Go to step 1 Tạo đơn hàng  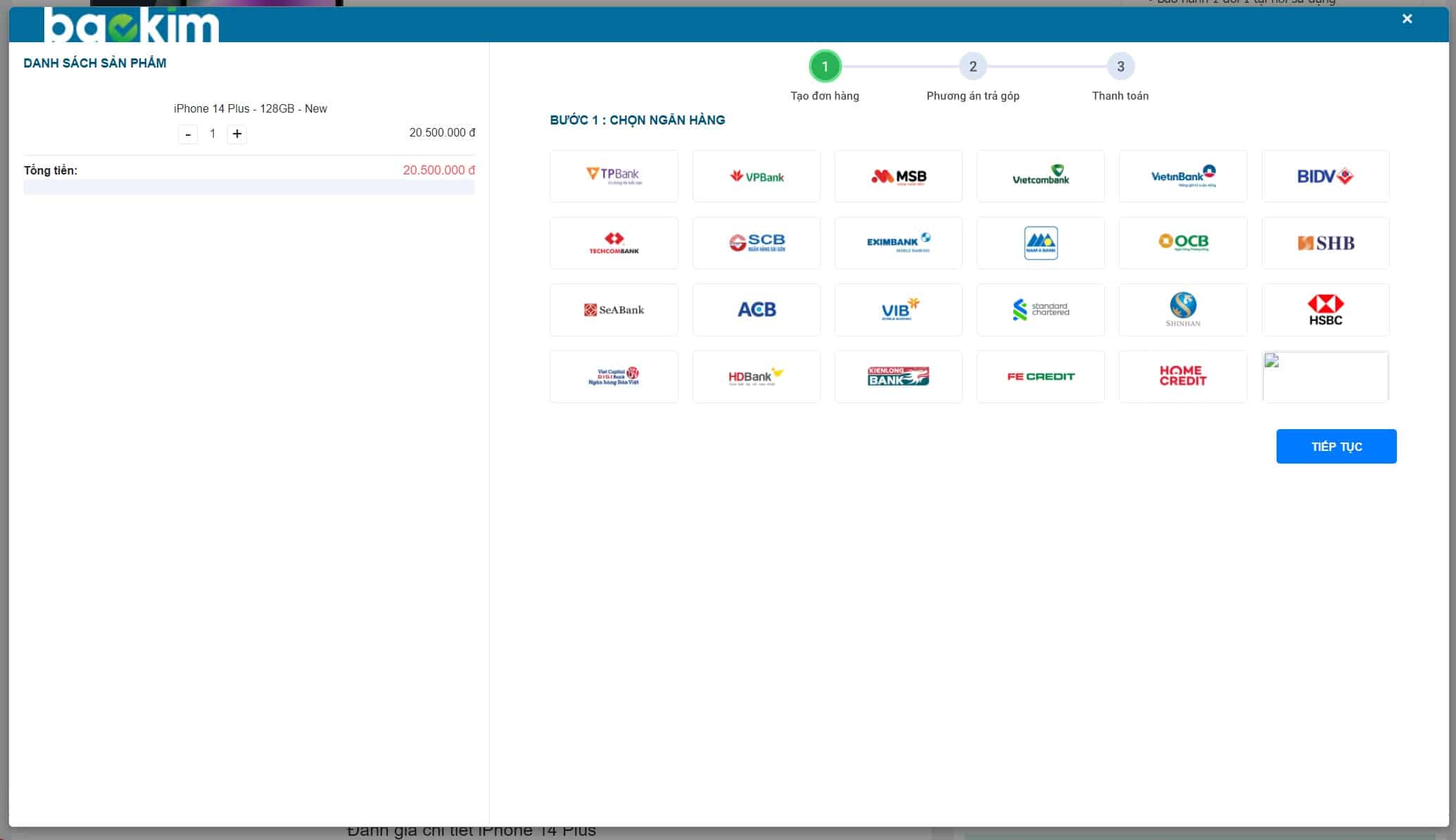coord(825,67)
